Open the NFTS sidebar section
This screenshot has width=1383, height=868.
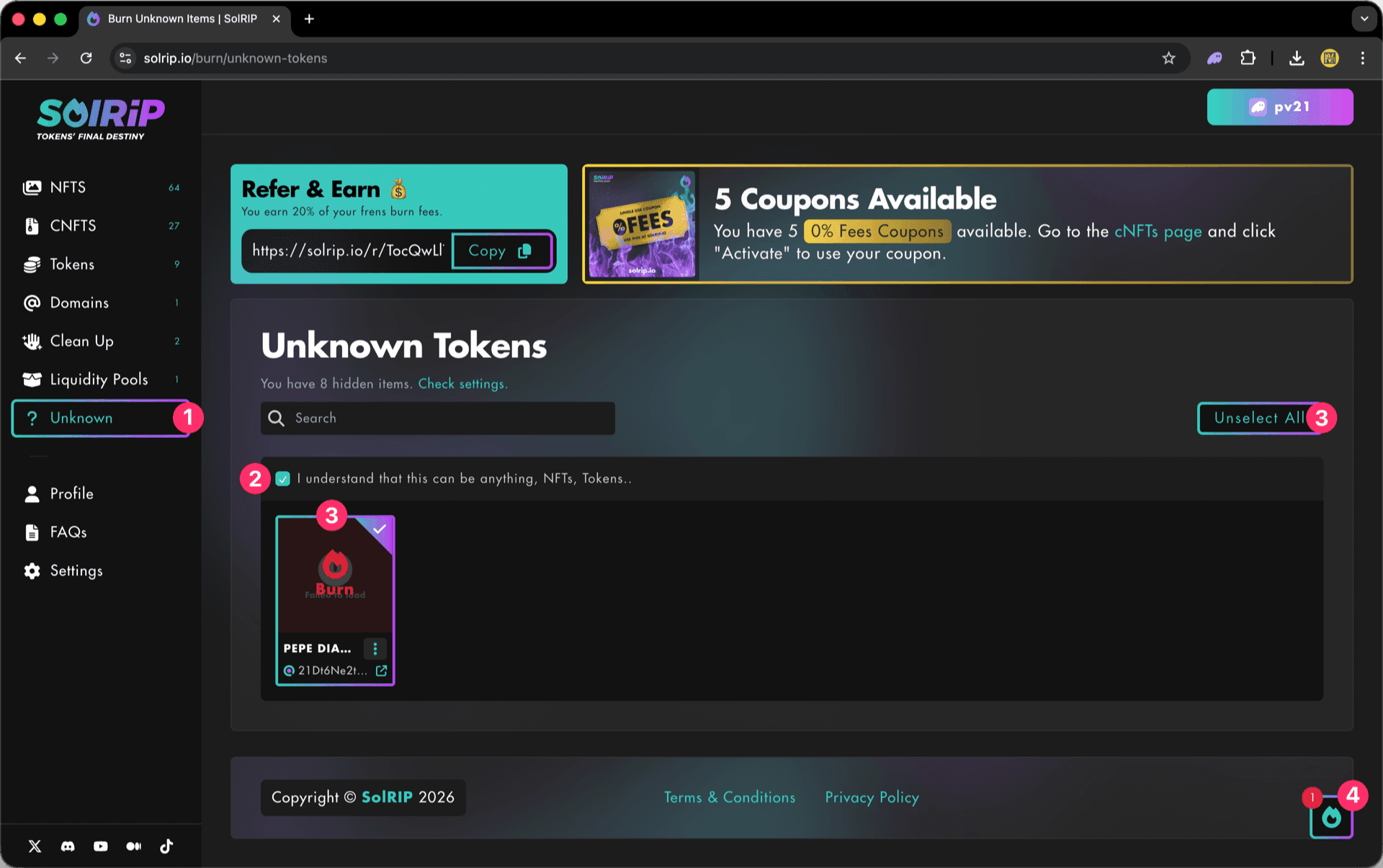tap(101, 187)
